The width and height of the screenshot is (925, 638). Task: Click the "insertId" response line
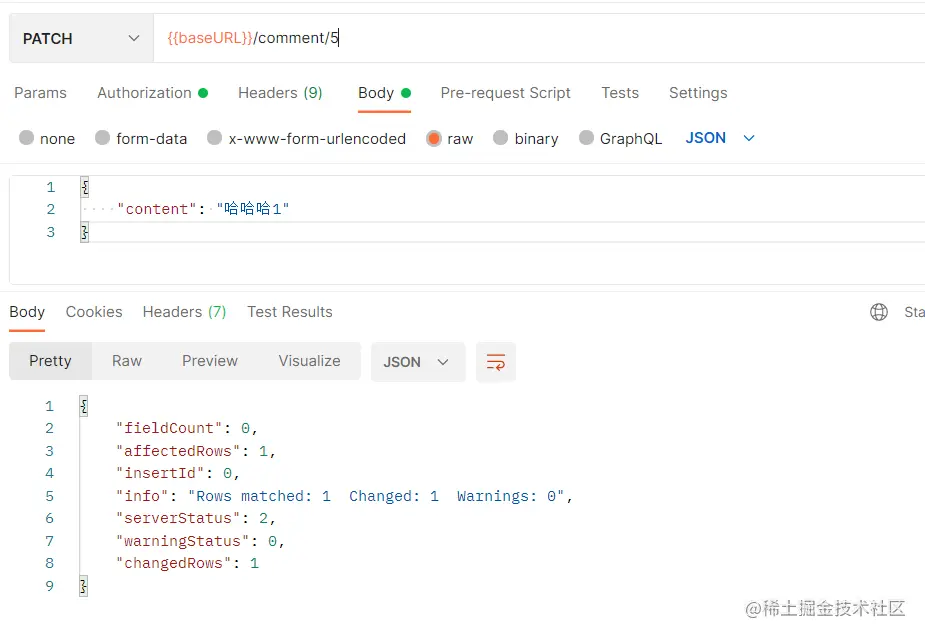coord(178,473)
